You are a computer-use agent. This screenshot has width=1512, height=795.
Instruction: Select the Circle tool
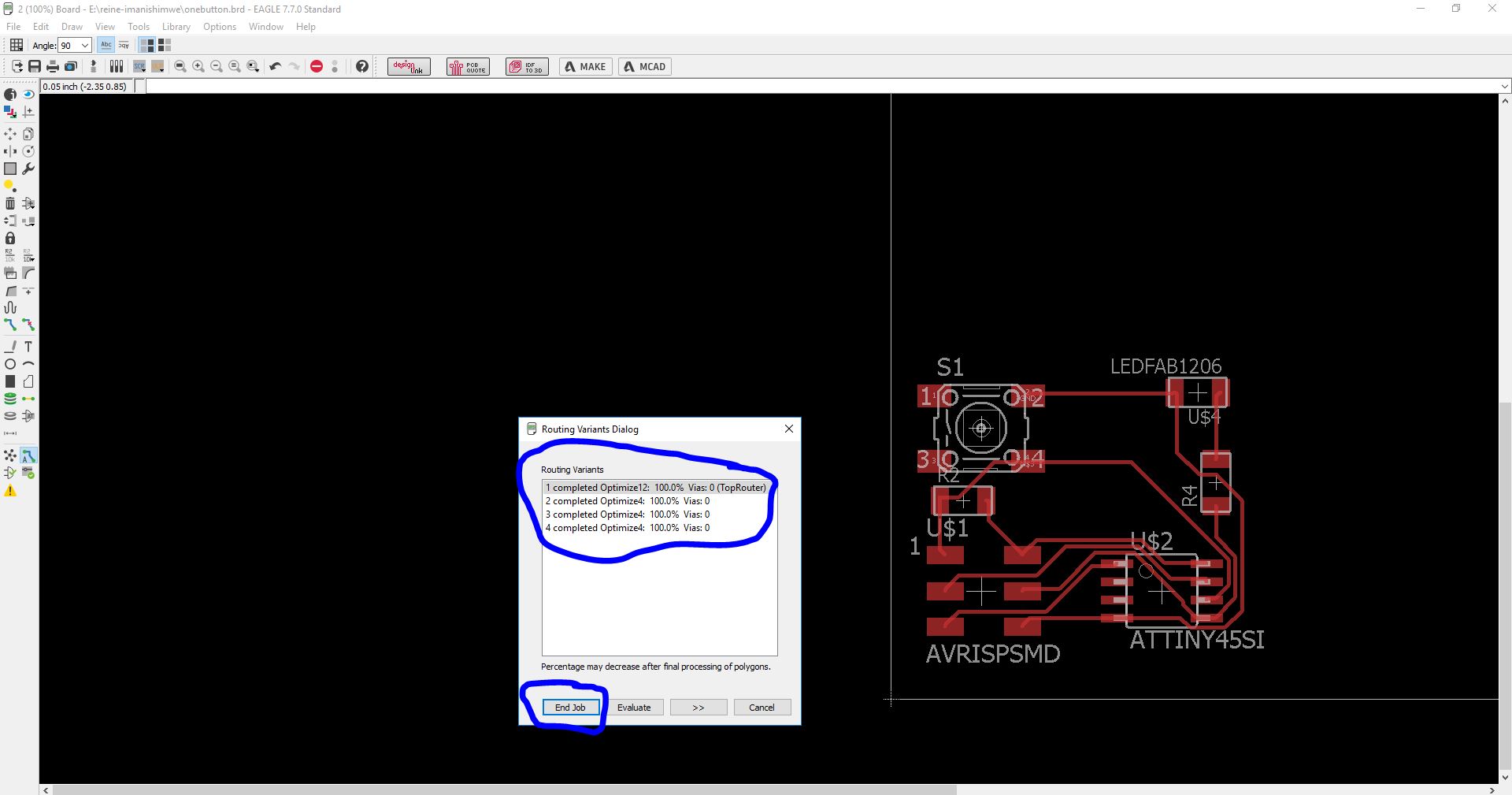click(x=10, y=364)
